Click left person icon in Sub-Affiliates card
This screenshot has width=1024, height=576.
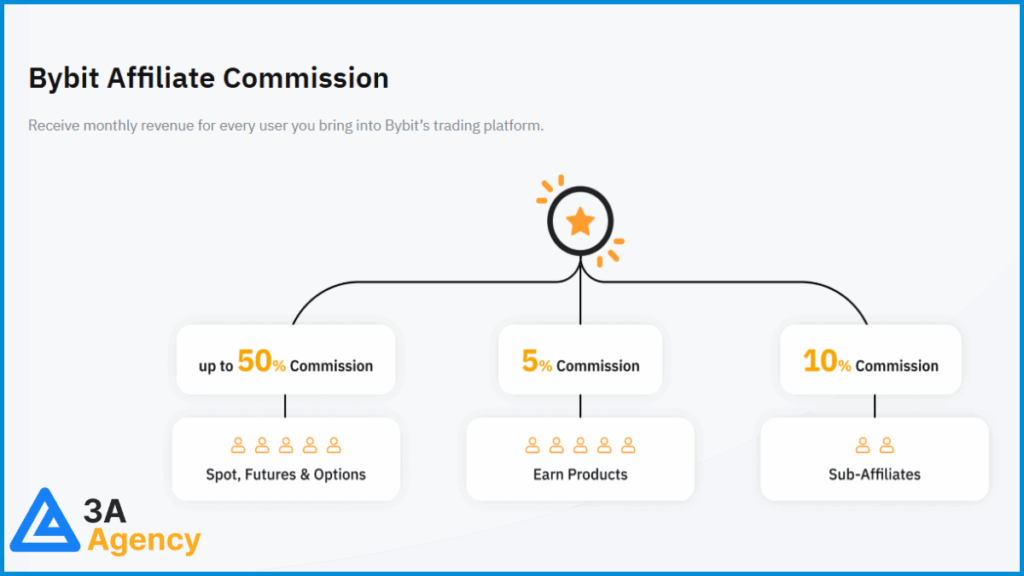pyautogui.click(x=863, y=445)
